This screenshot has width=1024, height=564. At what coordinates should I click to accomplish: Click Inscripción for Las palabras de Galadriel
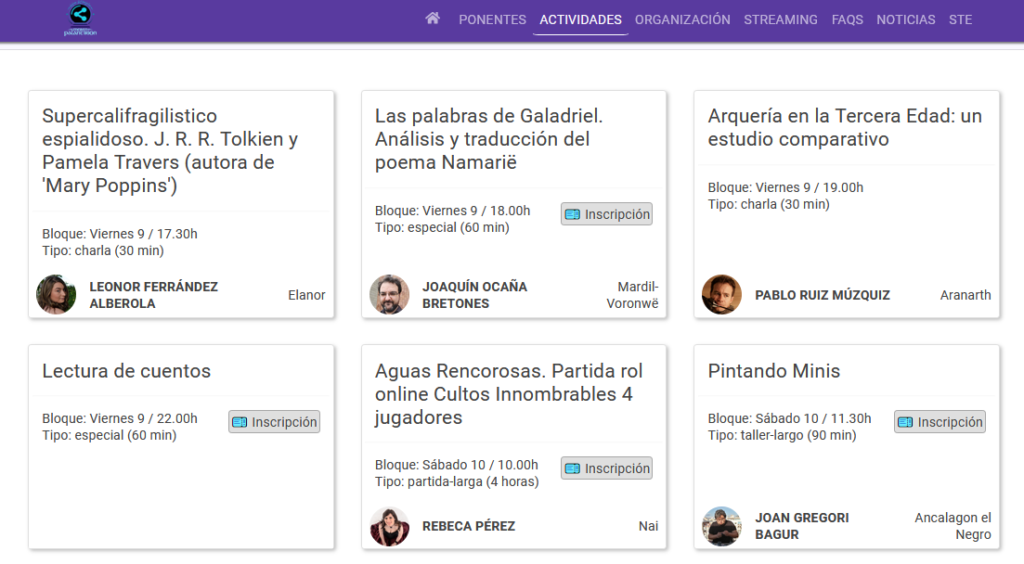(x=606, y=214)
